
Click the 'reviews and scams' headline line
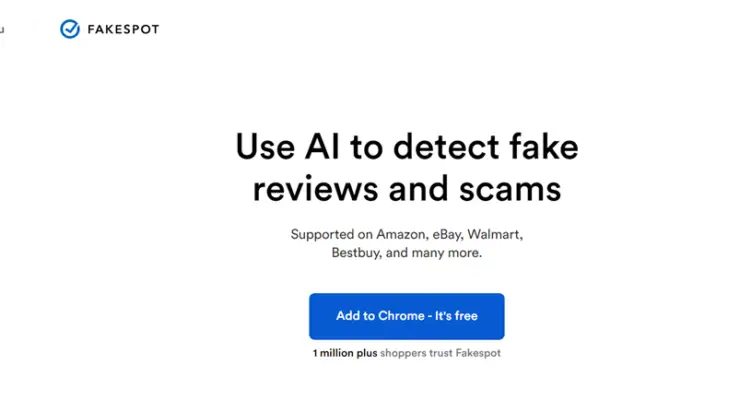407,189
